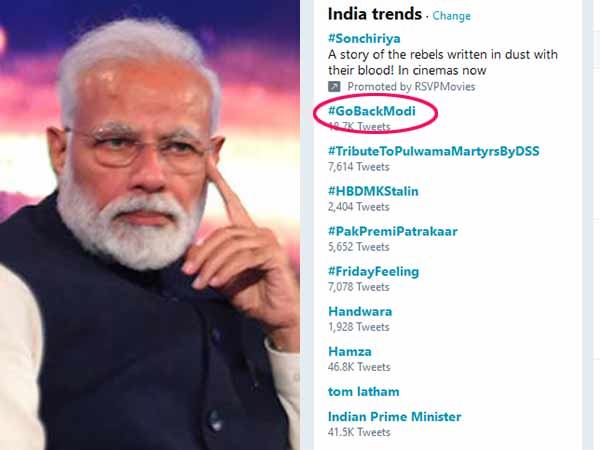Click the Indian Prime Minister trend
Screen dimensions: 600x450
coord(394,416)
